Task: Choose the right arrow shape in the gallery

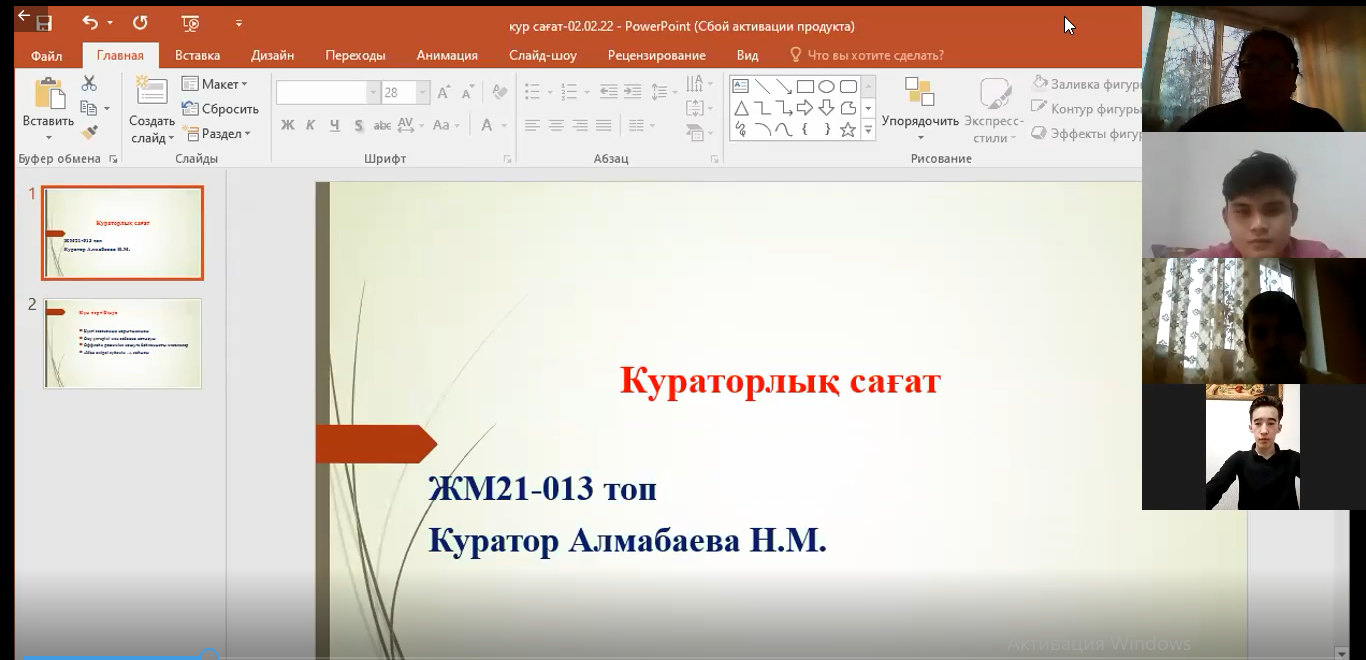Action: pos(804,108)
